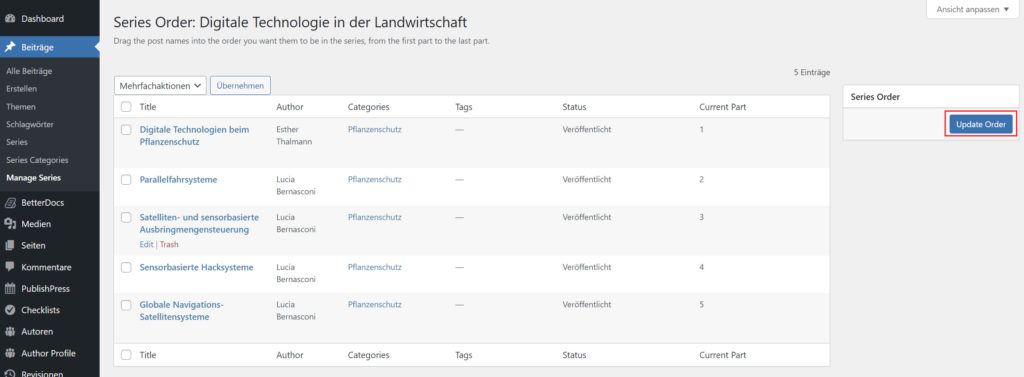Expand the Ansicht anpassen screen options
This screenshot has height=377, width=1024.
click(972, 10)
